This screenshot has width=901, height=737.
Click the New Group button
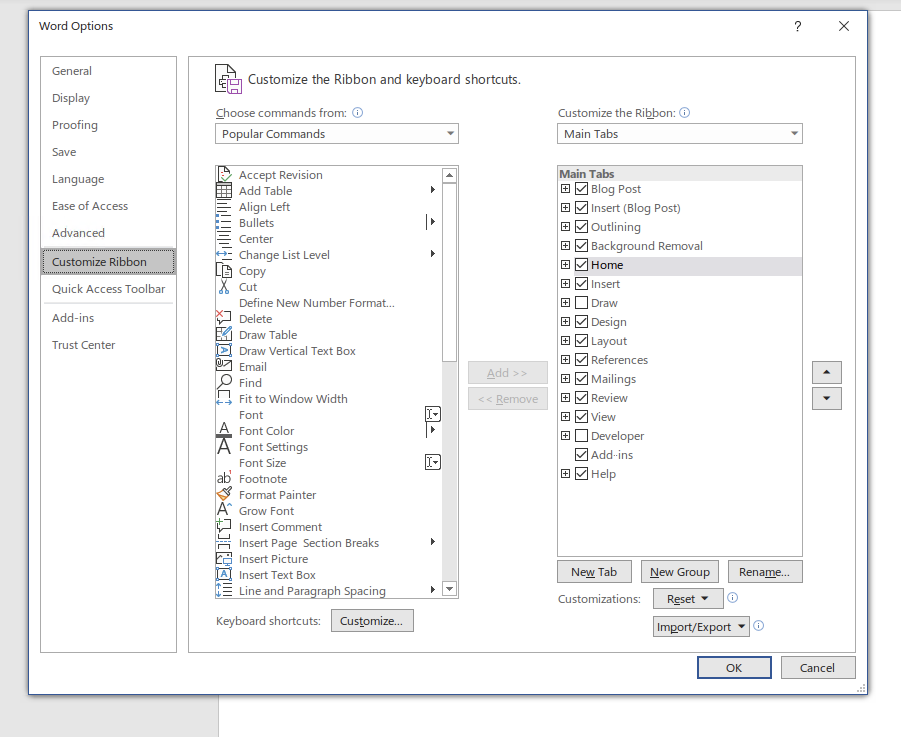(680, 572)
